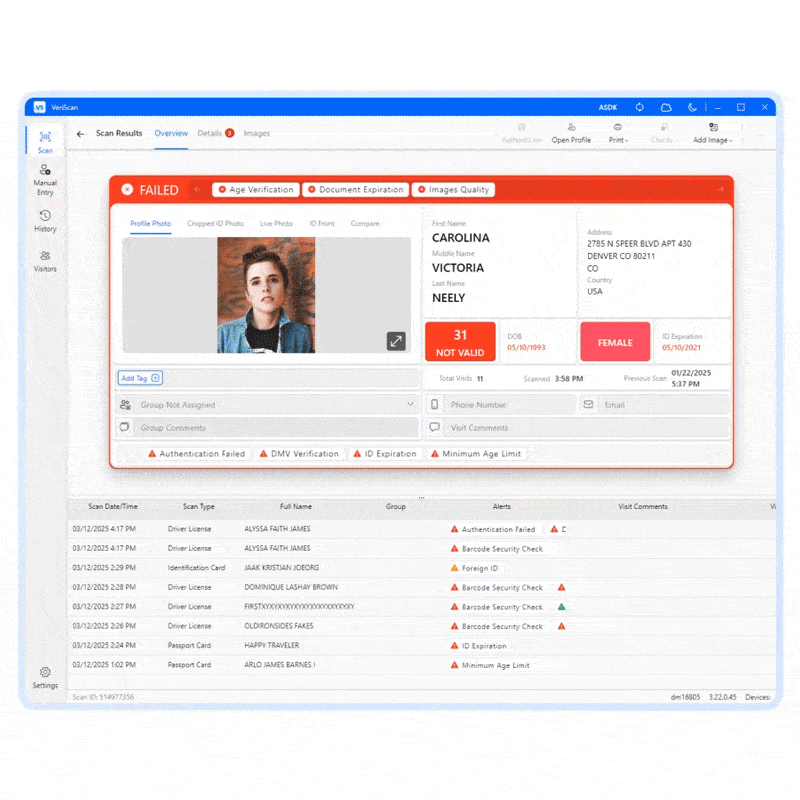This screenshot has width=800, height=800.
Task: Toggle dark mode moon icon
Action: click(x=692, y=107)
